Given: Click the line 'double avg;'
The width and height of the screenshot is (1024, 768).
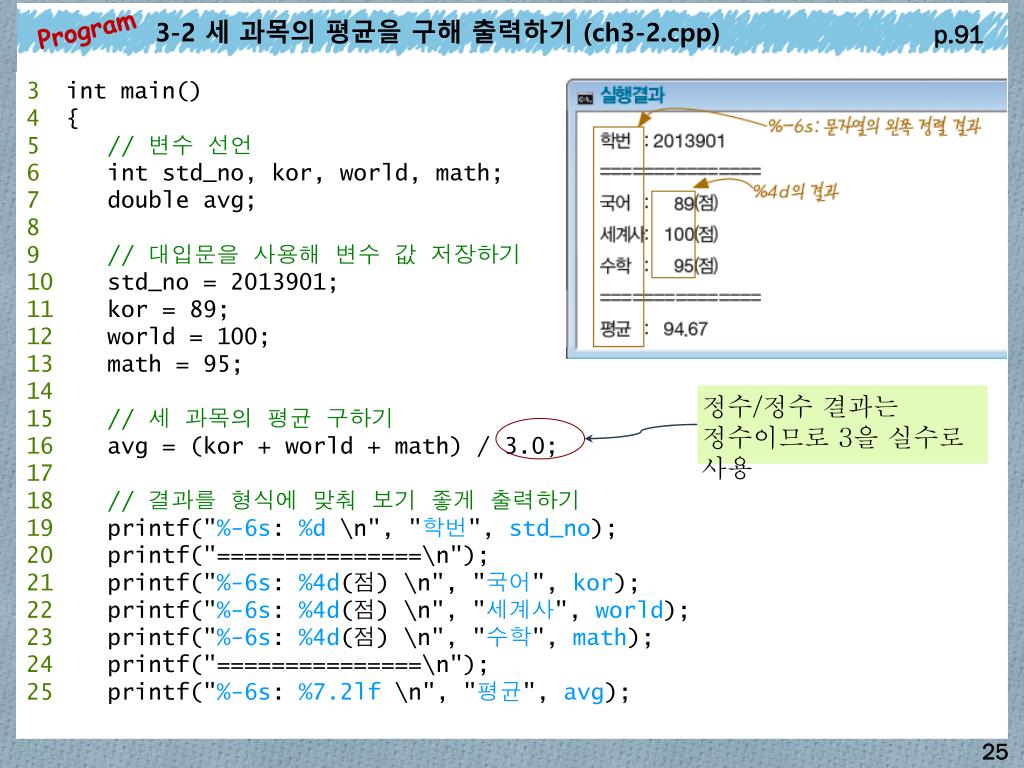Looking at the screenshot, I should click(x=181, y=200).
